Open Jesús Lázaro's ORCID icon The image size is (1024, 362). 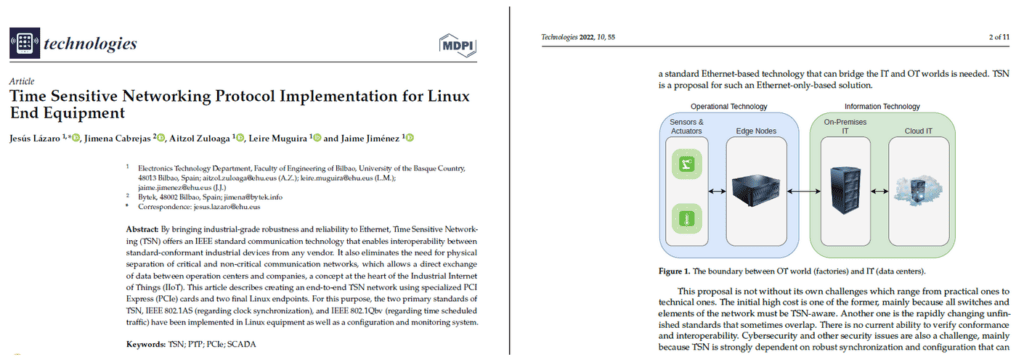(76, 138)
